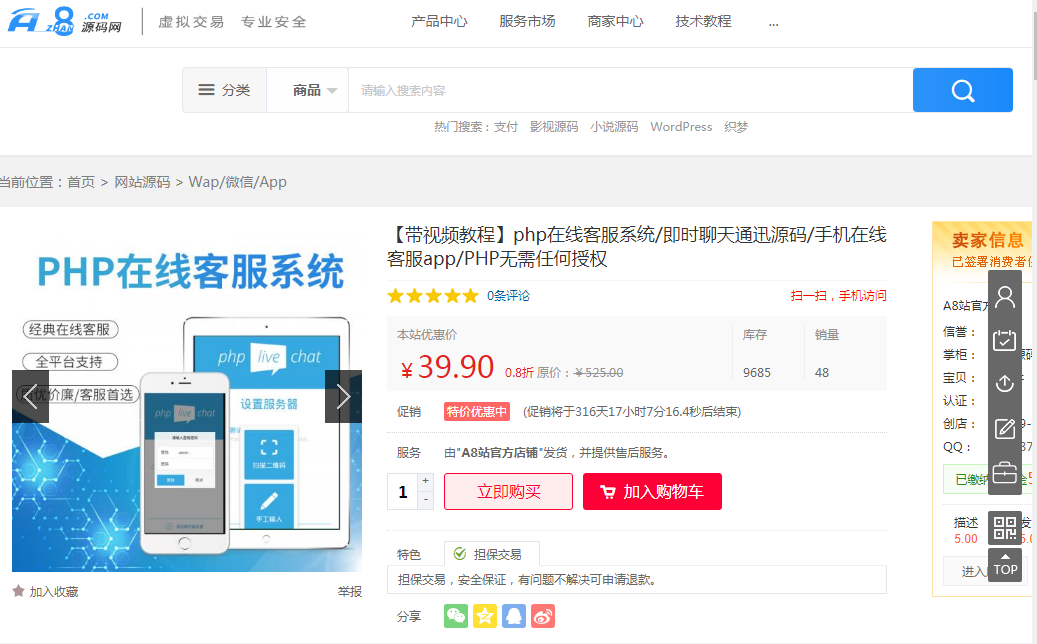Share via the red Weibo icon
Viewport: 1037px width, 644px height.
tap(543, 616)
